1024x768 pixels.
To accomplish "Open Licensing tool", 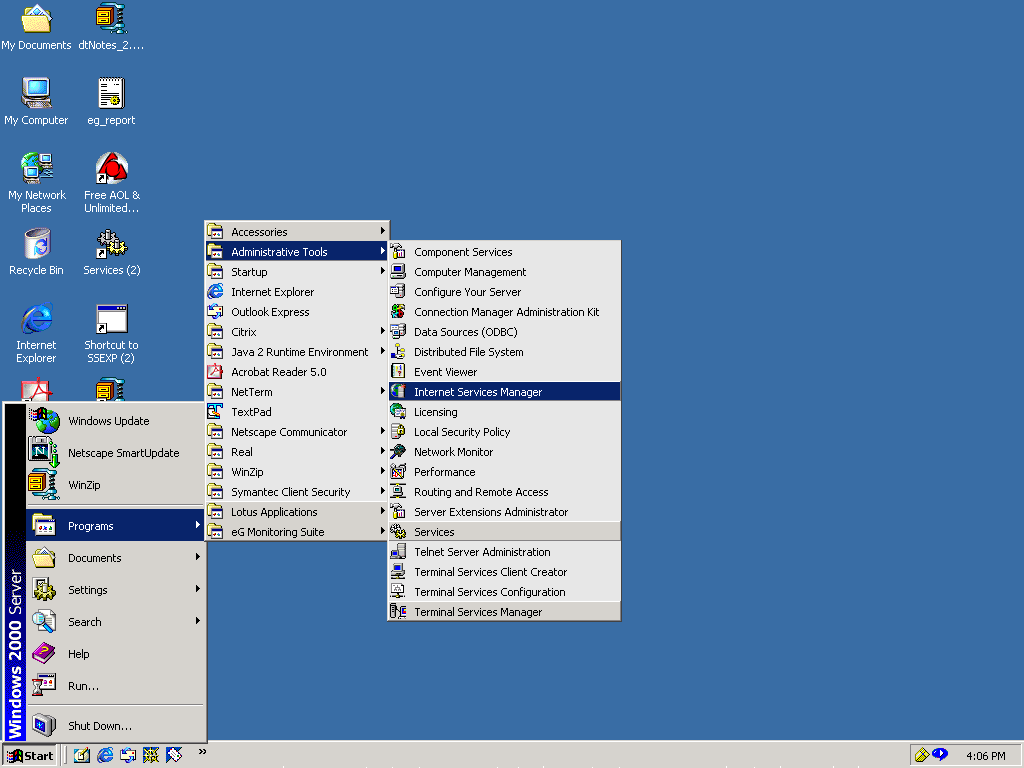I will tap(504, 412).
